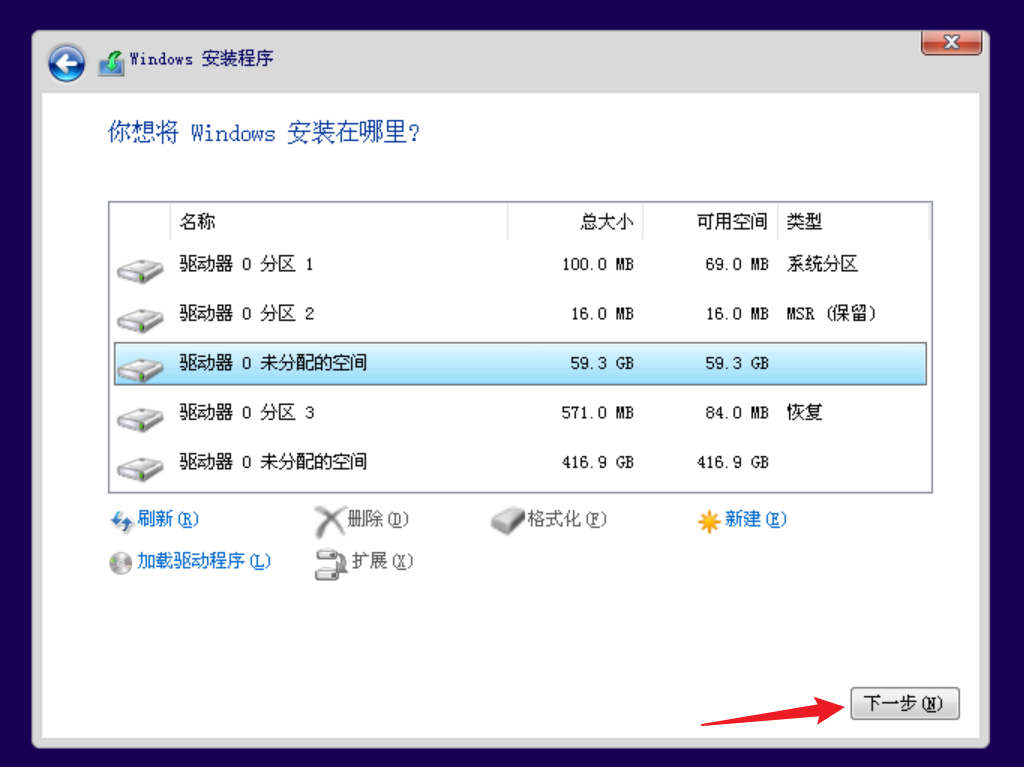Image resolution: width=1024 pixels, height=767 pixels.
Task: Click the 69.0 MB free space cell
Action: click(x=737, y=265)
